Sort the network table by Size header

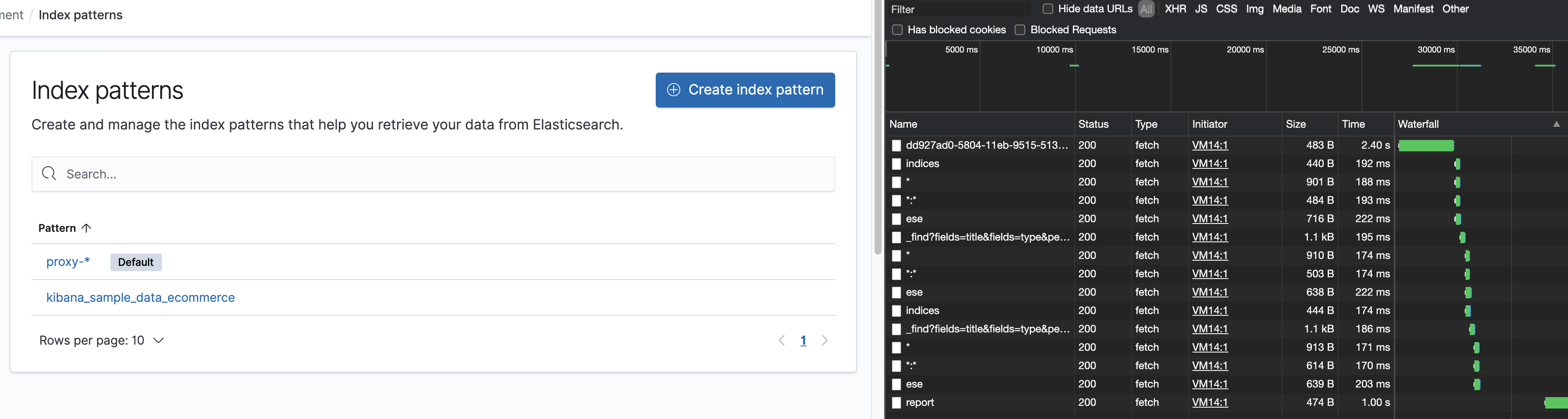[1296, 124]
